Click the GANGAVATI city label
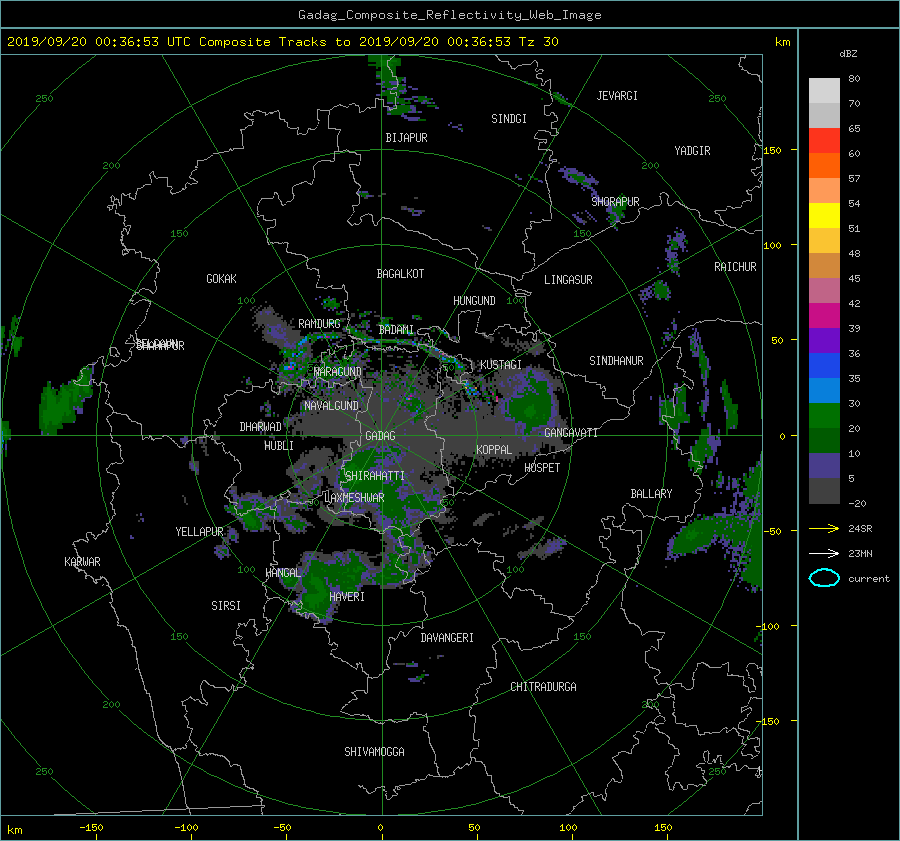900x841 pixels. pos(571,432)
